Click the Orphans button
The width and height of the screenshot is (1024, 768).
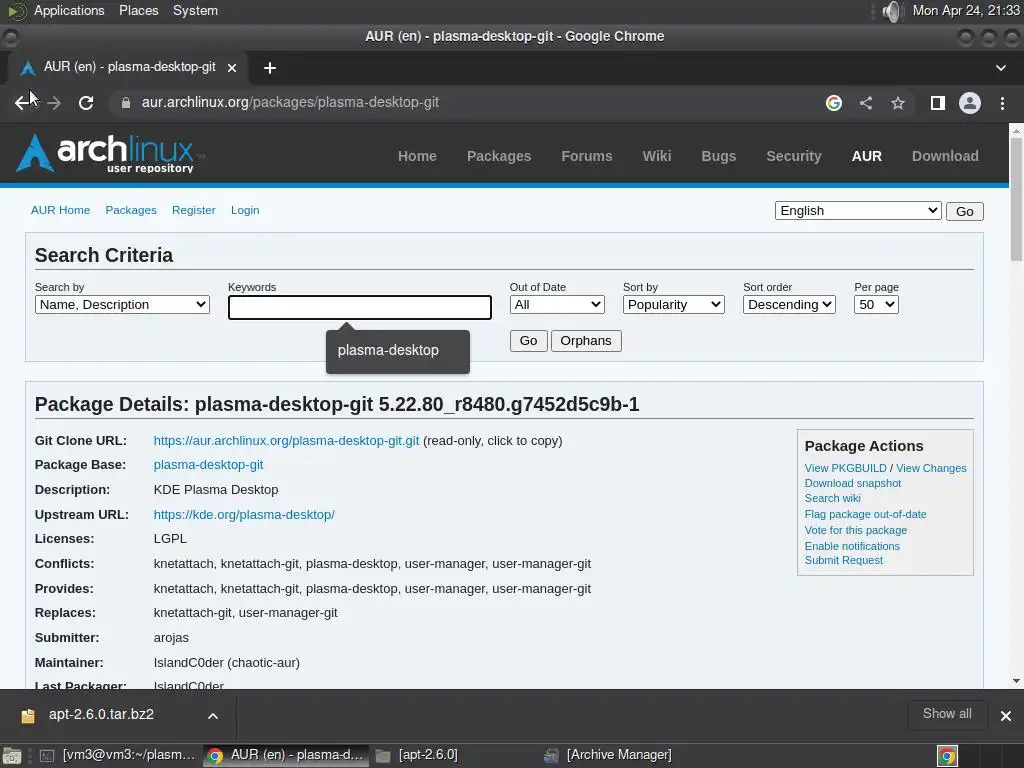(x=586, y=341)
